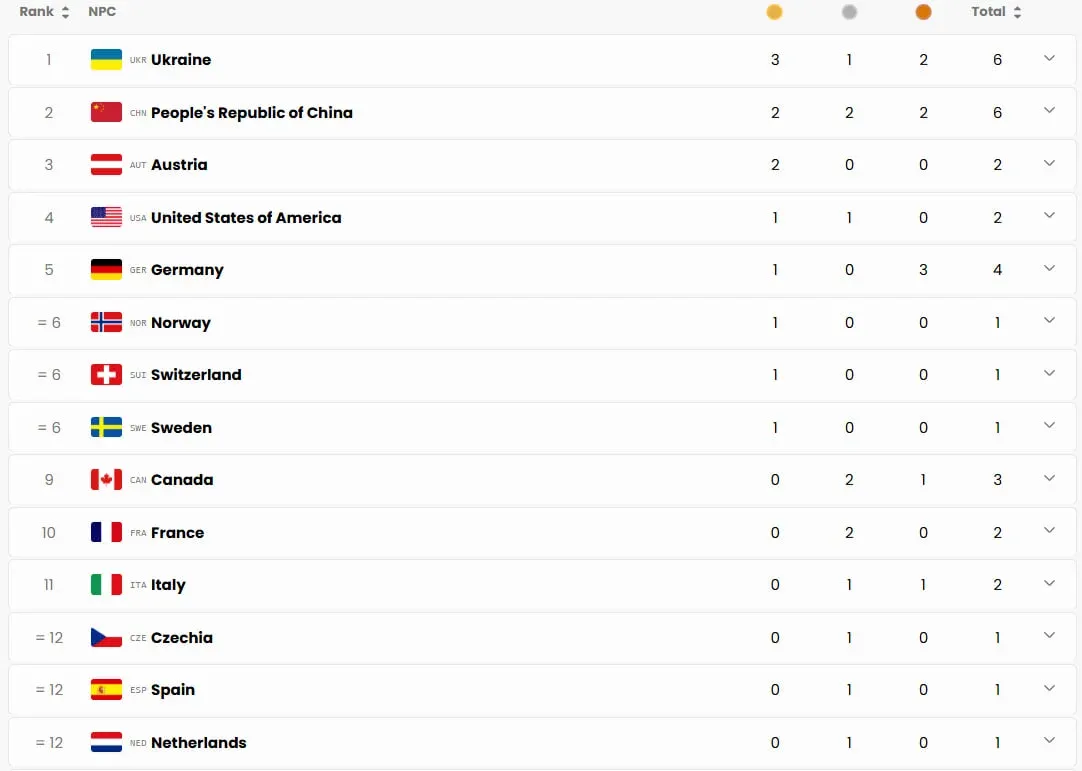Click the Ukraine flag icon
Image resolution: width=1082 pixels, height=771 pixels.
(106, 60)
